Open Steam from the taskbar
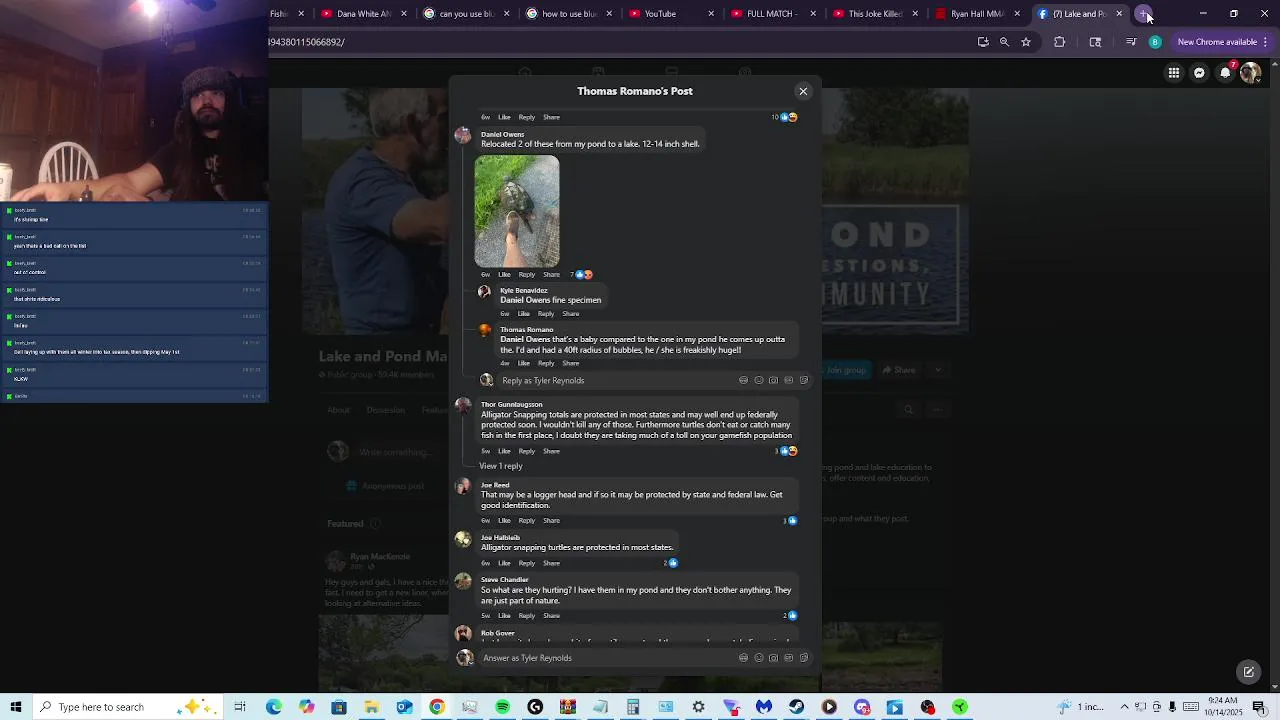Image resolution: width=1280 pixels, height=720 pixels. (796, 707)
